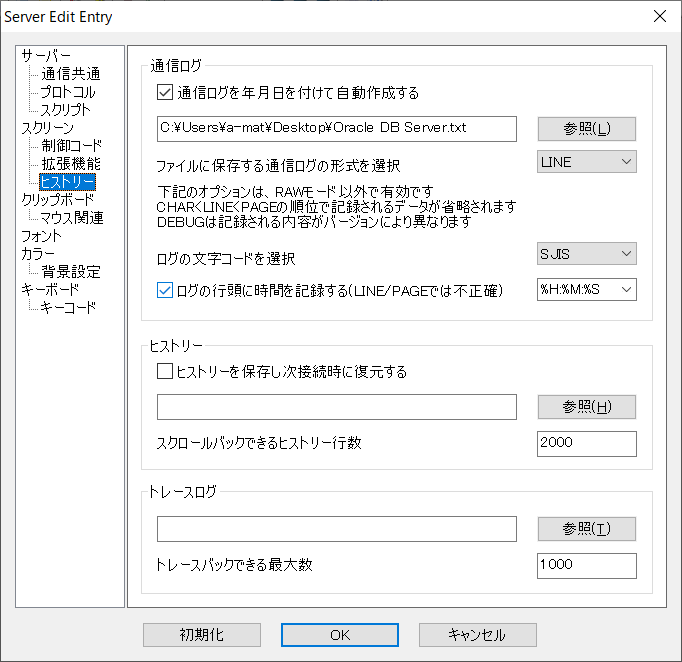Image resolution: width=682 pixels, height=662 pixels.
Task: Open SJIS character code dropdown
Action: 587,254
